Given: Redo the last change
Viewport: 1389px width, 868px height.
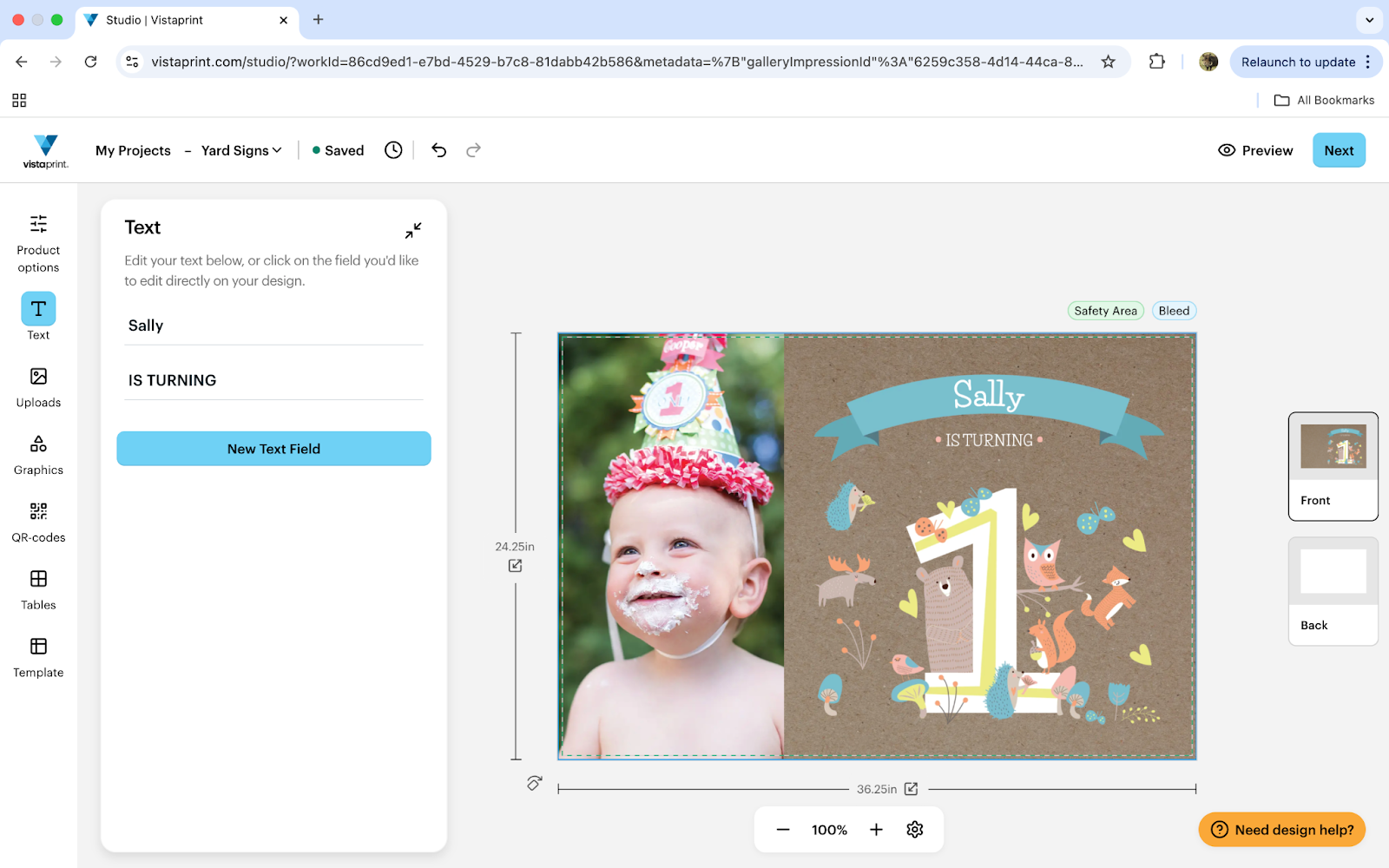Looking at the screenshot, I should coord(473,150).
